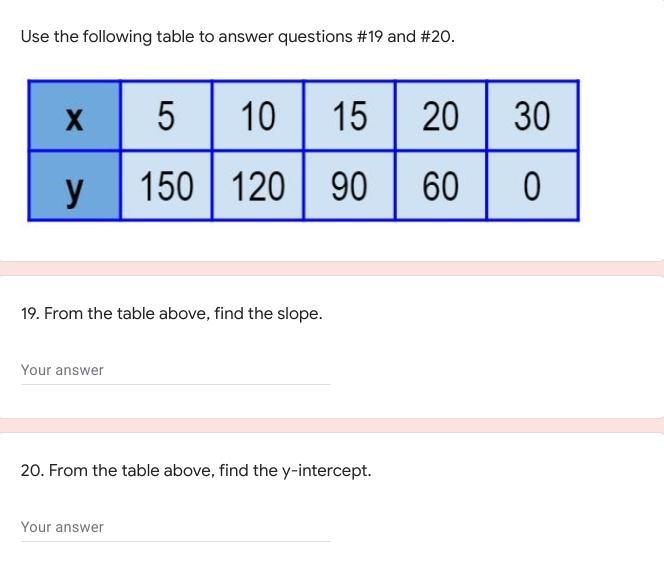Click the pink divider above question 20

(x=332, y=425)
